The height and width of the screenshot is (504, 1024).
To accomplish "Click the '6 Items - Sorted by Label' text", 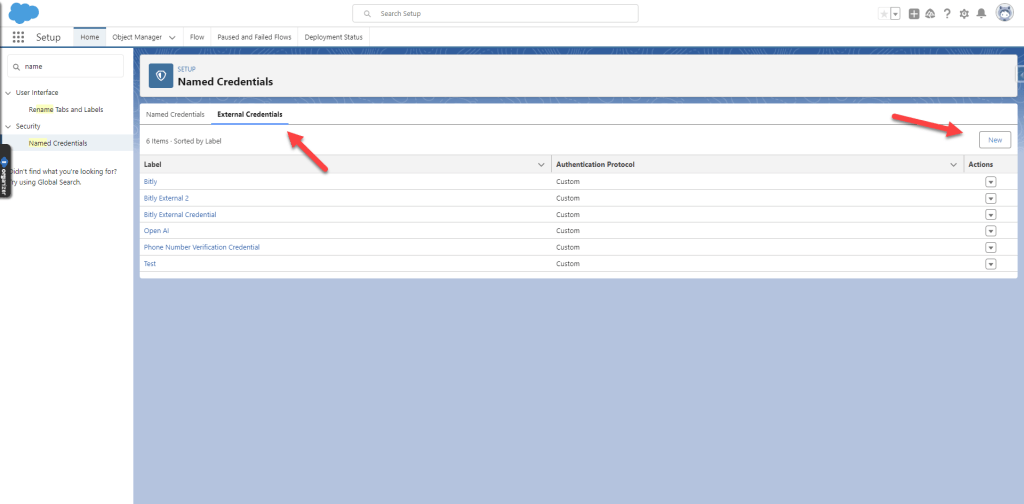I will tap(184, 141).
